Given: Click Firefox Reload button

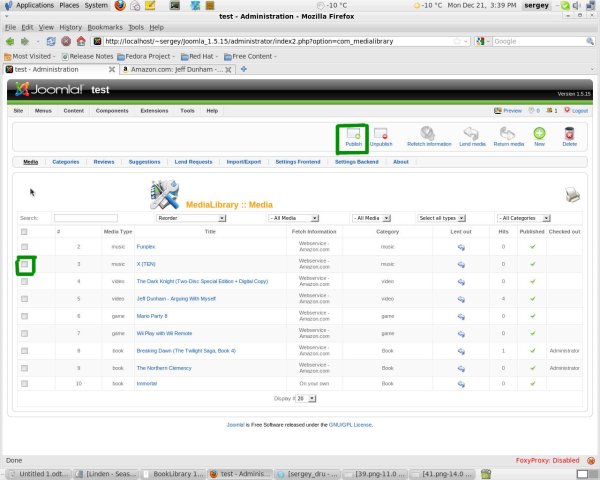Looking at the screenshot, I should point(51,41).
